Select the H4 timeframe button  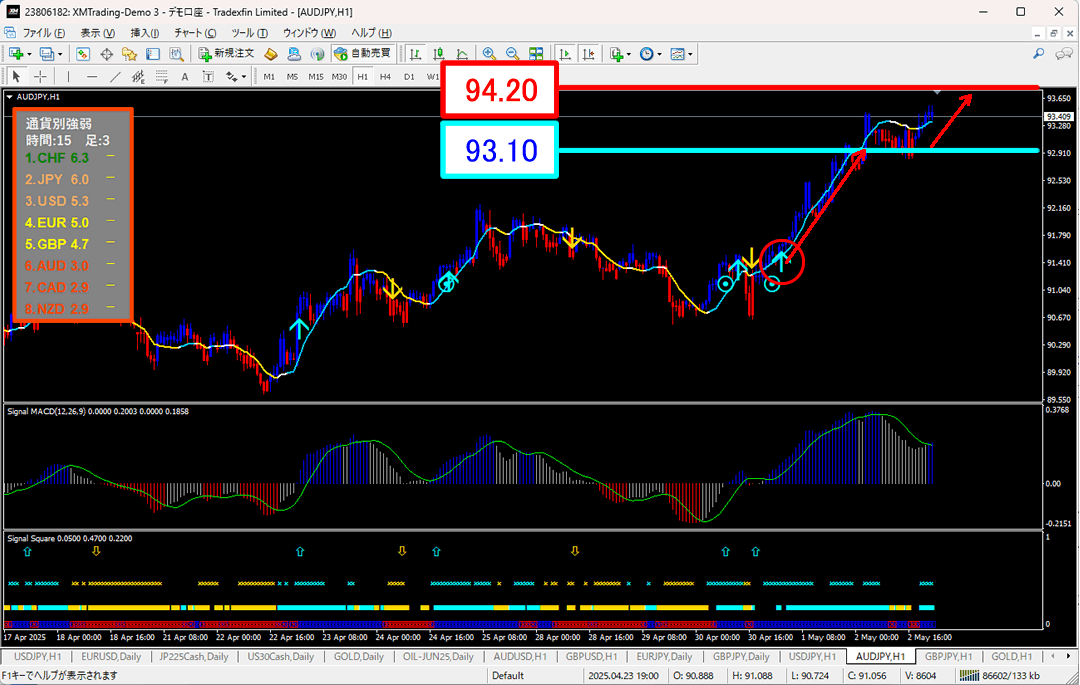(385, 76)
